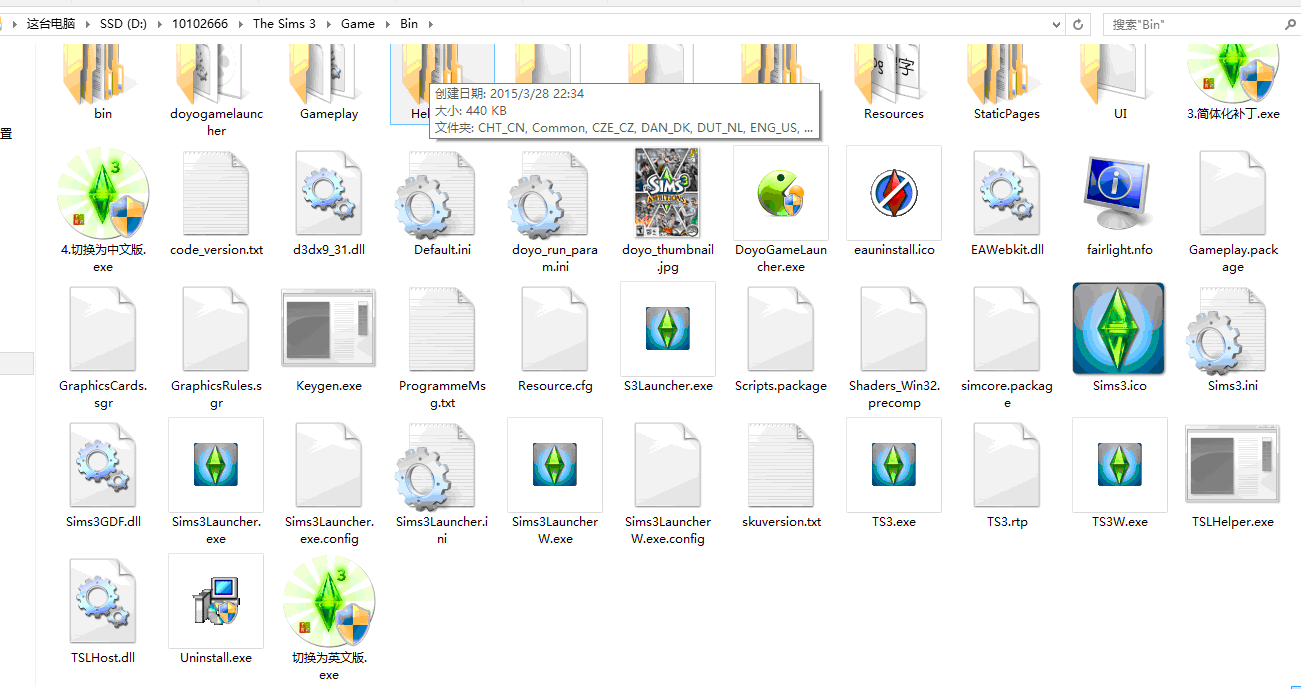Select Resource.cfg file

[555, 339]
